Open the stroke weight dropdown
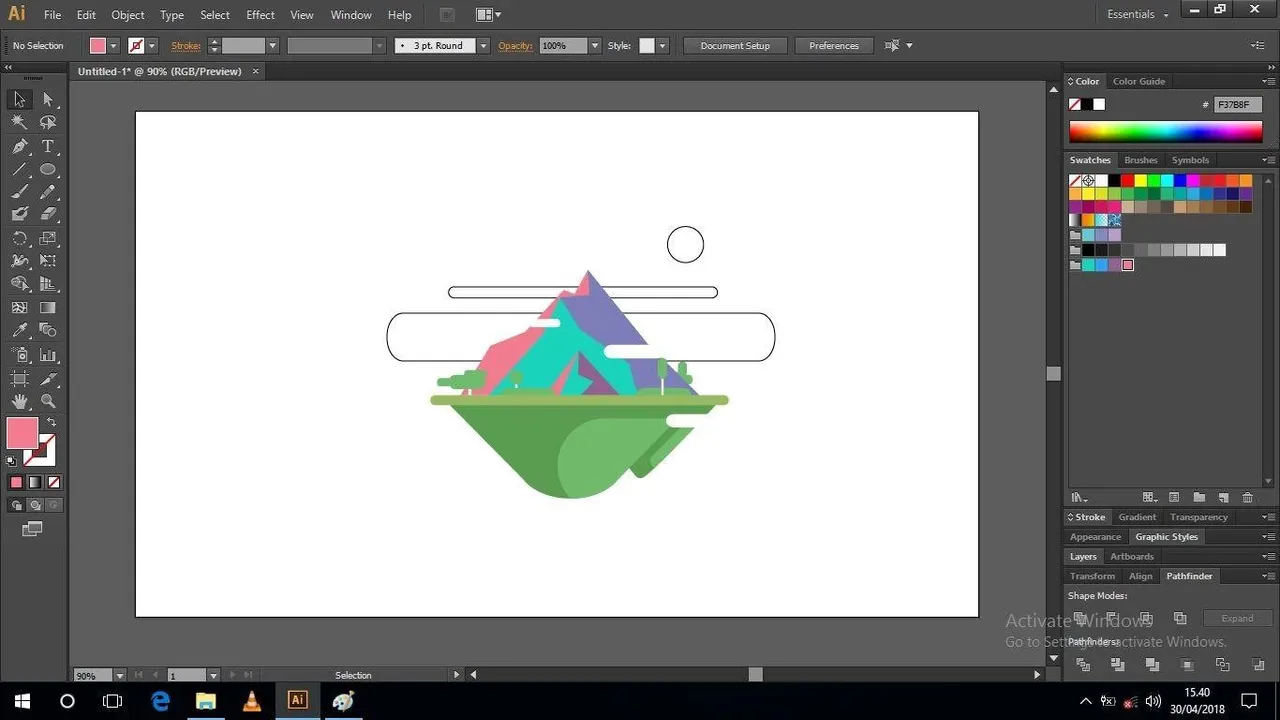Screen dimensions: 1280x720 (272, 46)
